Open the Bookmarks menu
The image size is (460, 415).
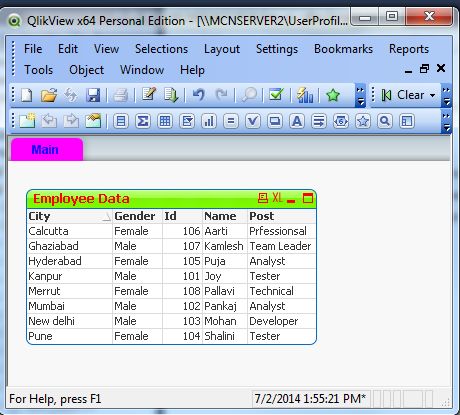coord(343,49)
